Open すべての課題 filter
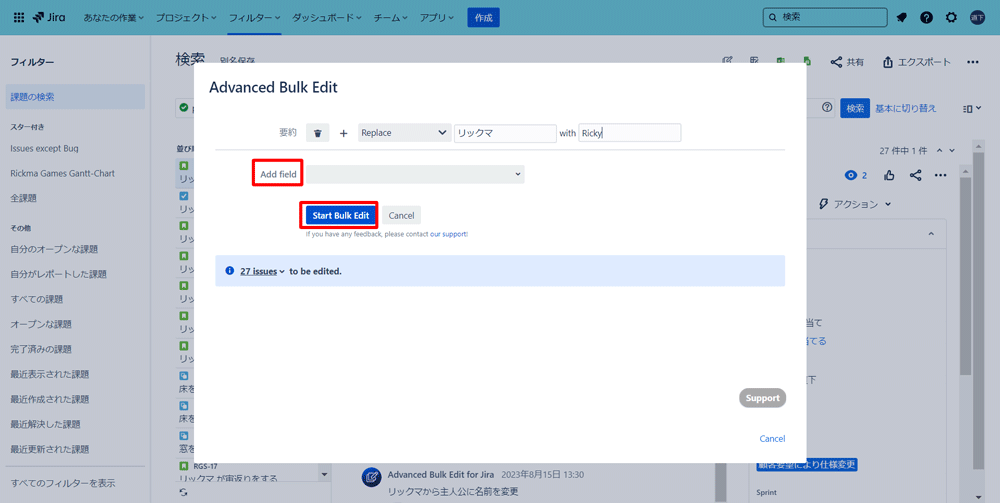Viewport: 1000px width, 503px height. click(x=36, y=298)
